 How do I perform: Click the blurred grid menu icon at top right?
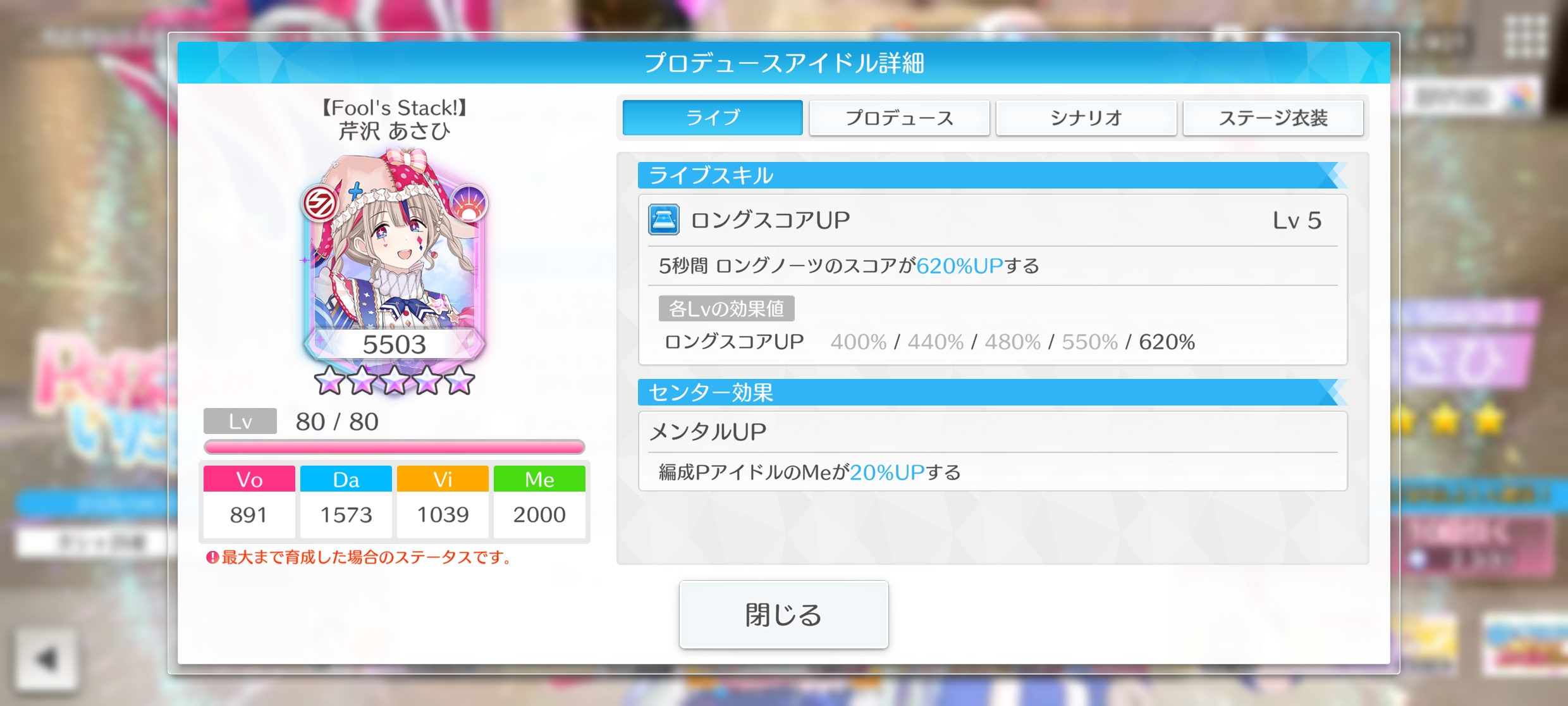[1526, 37]
